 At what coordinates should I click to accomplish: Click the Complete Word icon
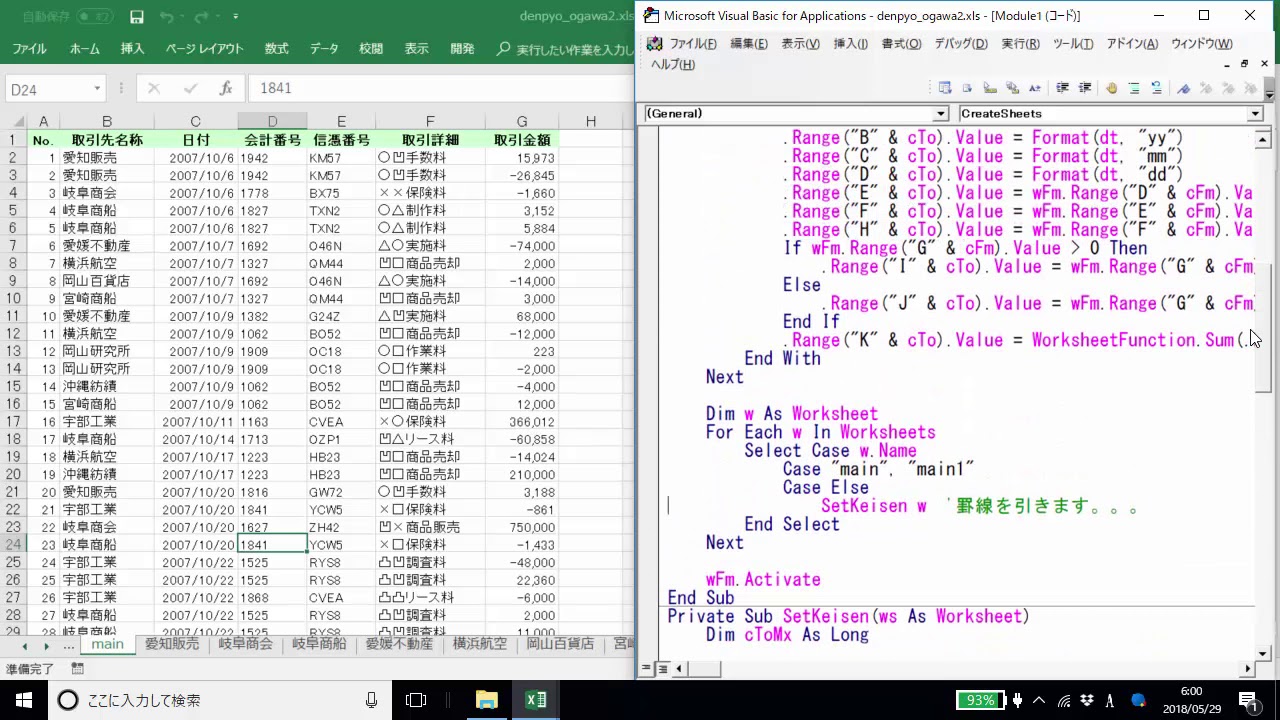[x=1035, y=88]
